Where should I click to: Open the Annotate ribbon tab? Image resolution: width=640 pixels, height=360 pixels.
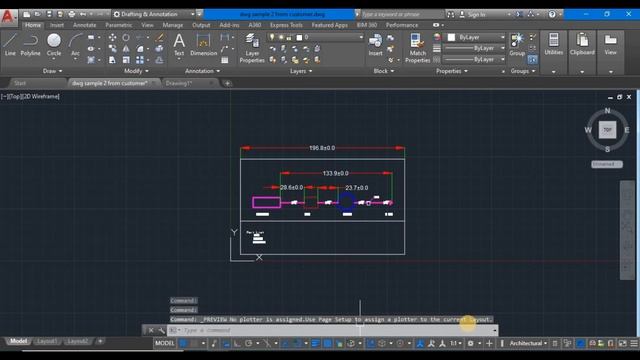click(84, 25)
